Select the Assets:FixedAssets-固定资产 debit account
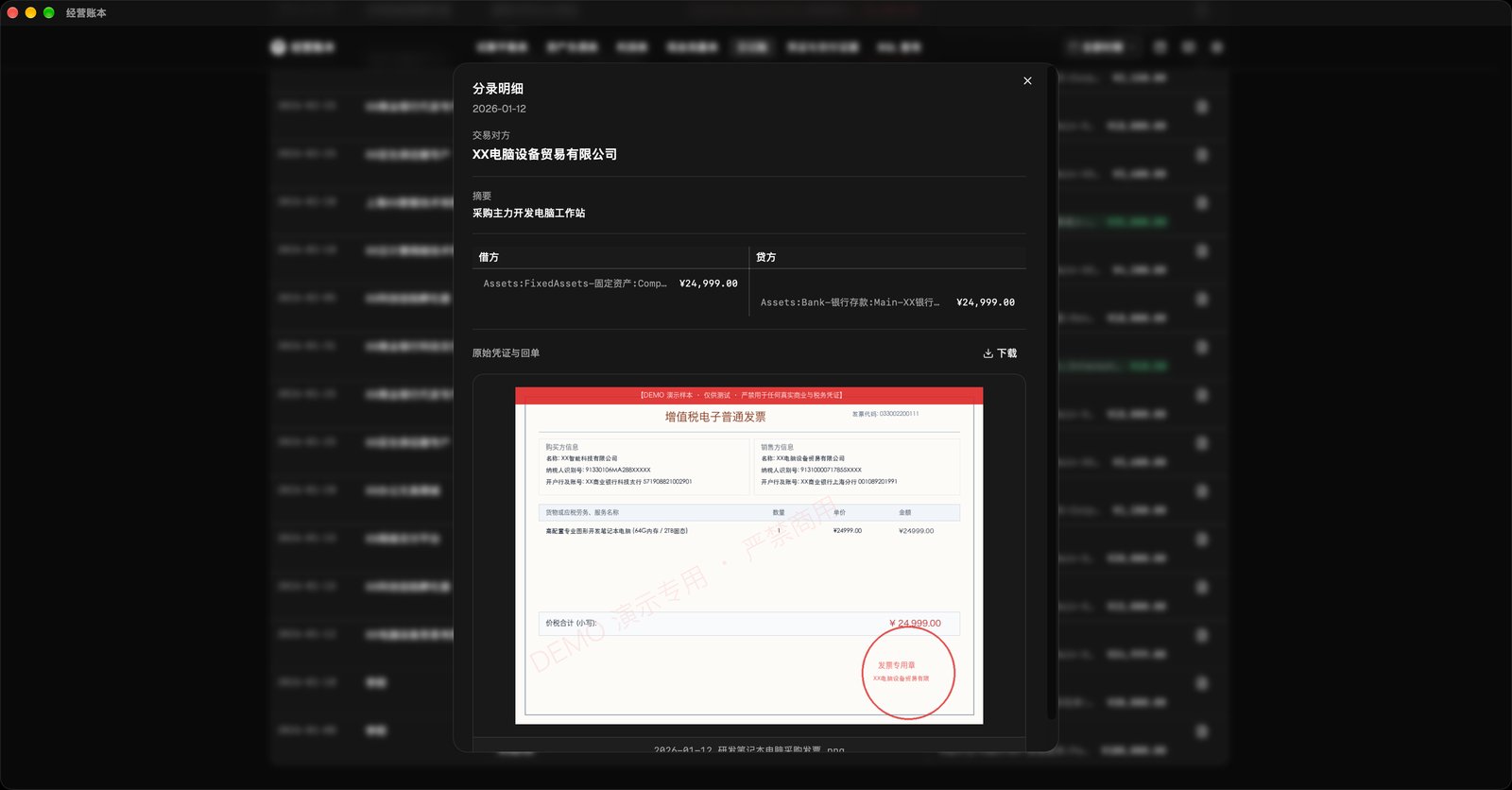The width and height of the screenshot is (1512, 790). (x=575, y=283)
